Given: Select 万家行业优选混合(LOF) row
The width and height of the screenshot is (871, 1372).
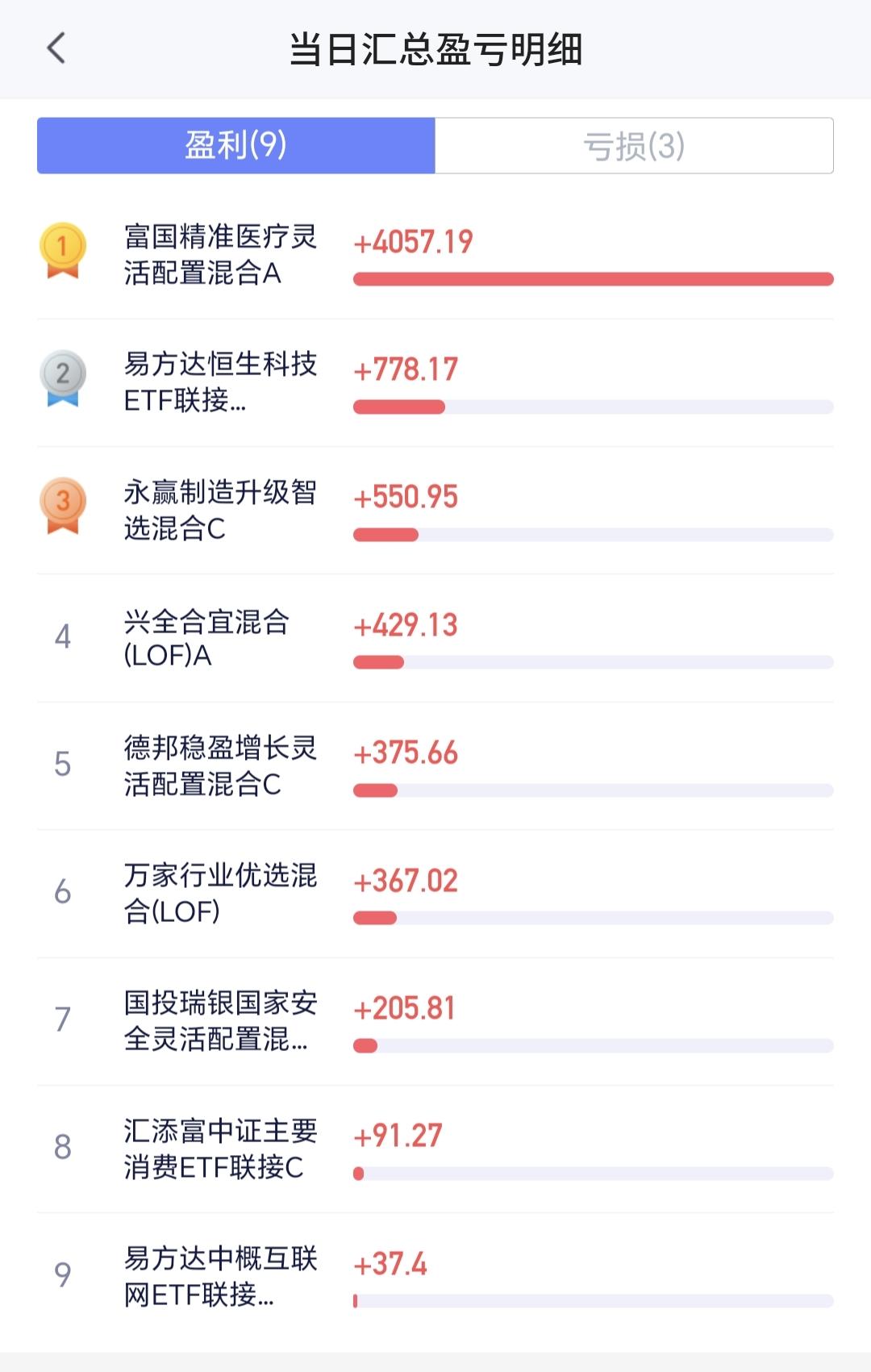Looking at the screenshot, I should click(435, 894).
